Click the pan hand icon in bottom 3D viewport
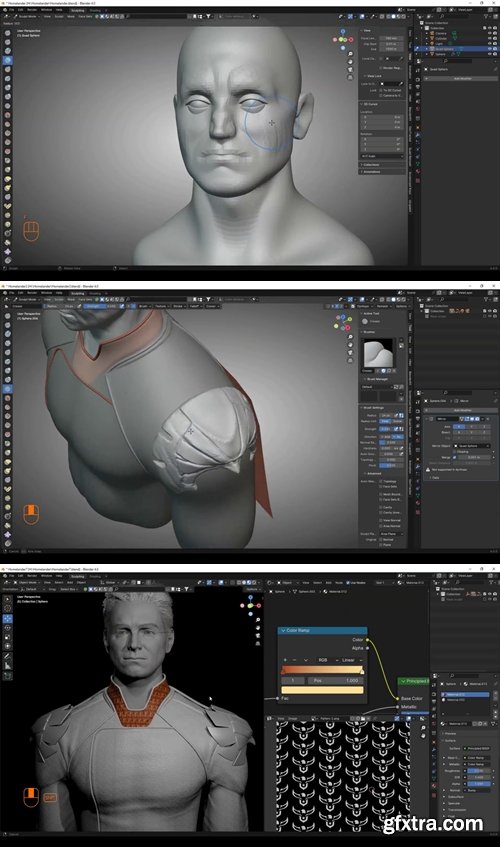500x847 pixels. (x=258, y=628)
